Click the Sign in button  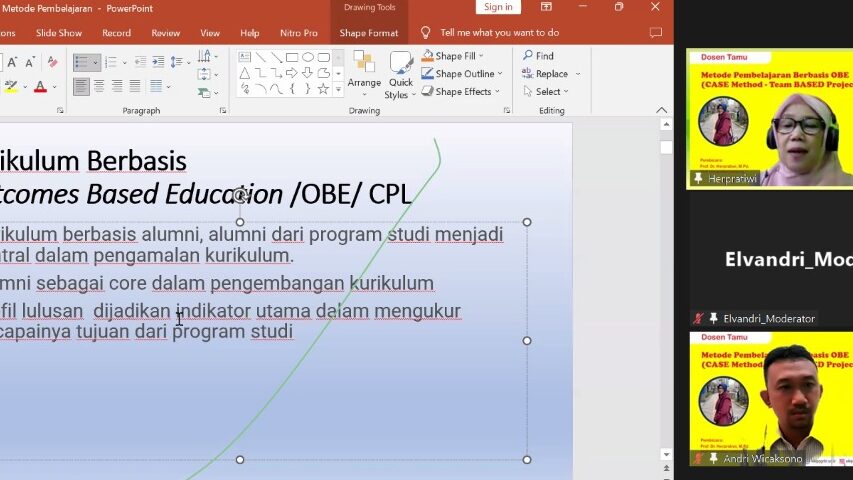(498, 7)
